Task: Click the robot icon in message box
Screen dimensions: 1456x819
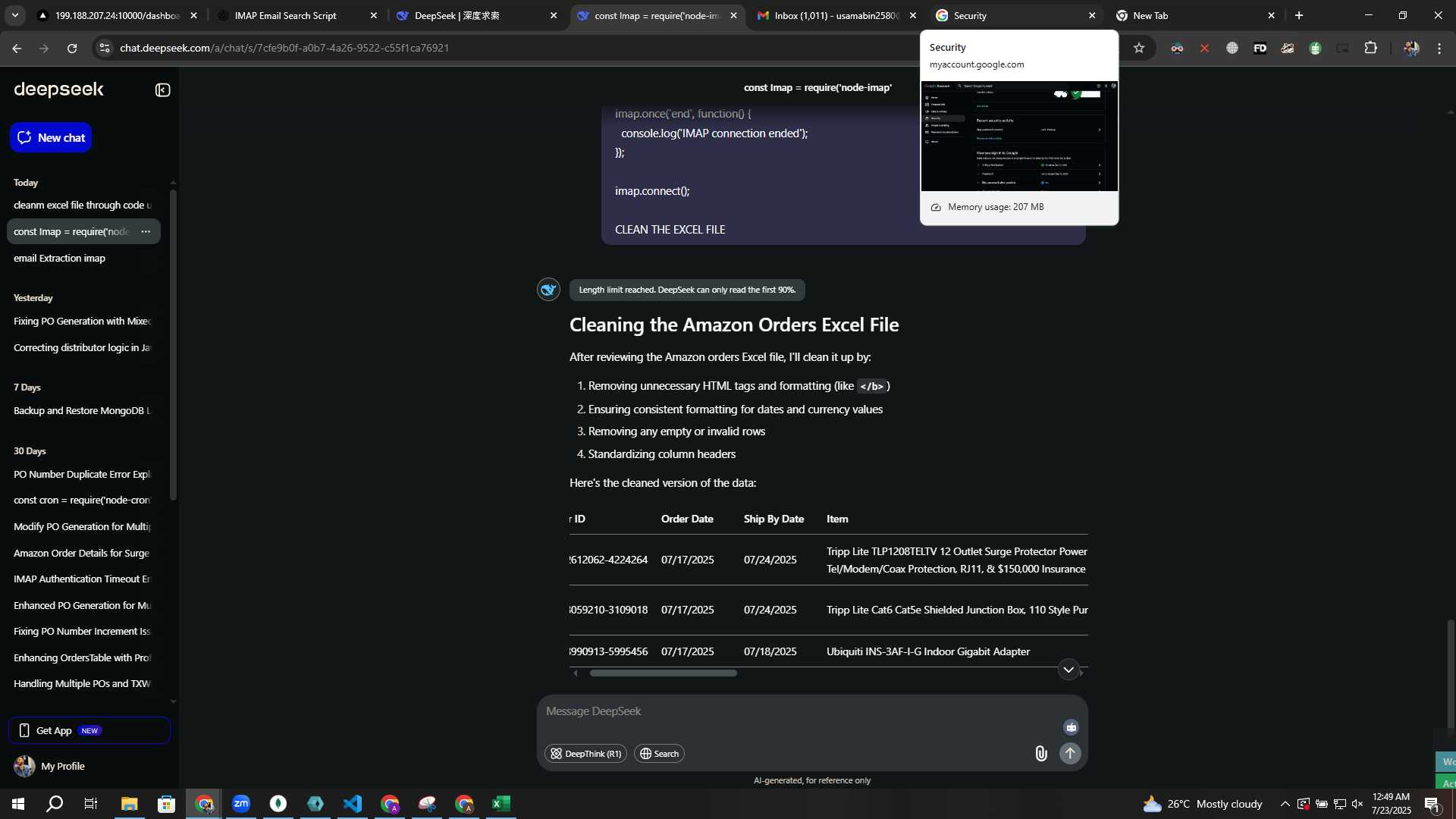Action: [1071, 727]
